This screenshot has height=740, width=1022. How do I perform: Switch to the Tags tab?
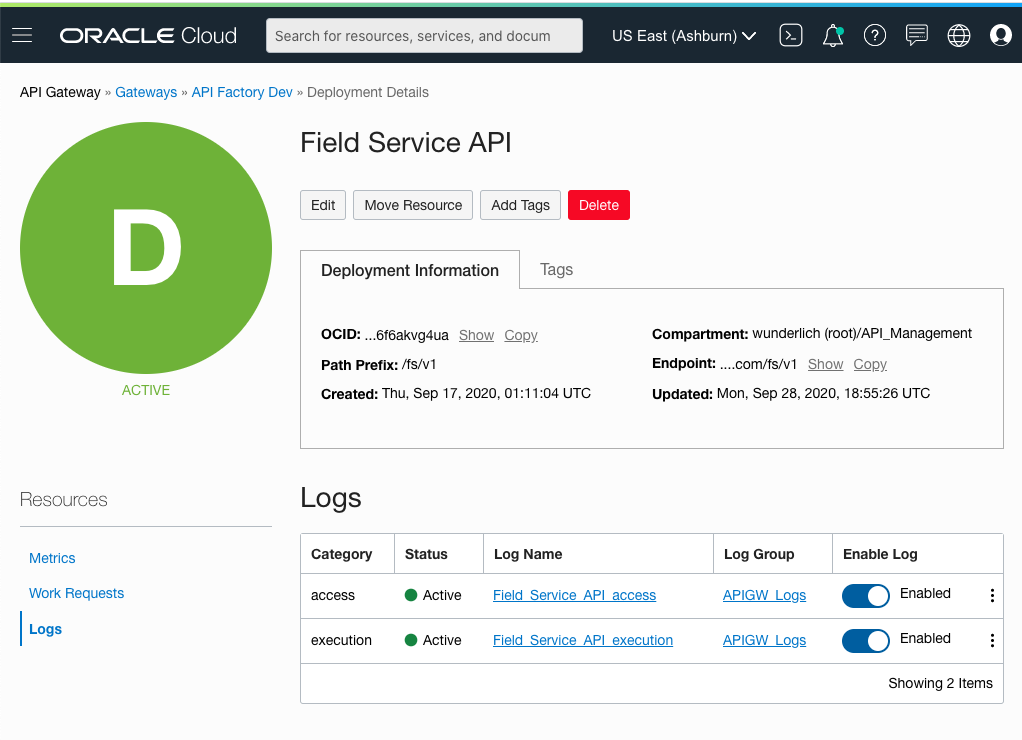point(556,269)
